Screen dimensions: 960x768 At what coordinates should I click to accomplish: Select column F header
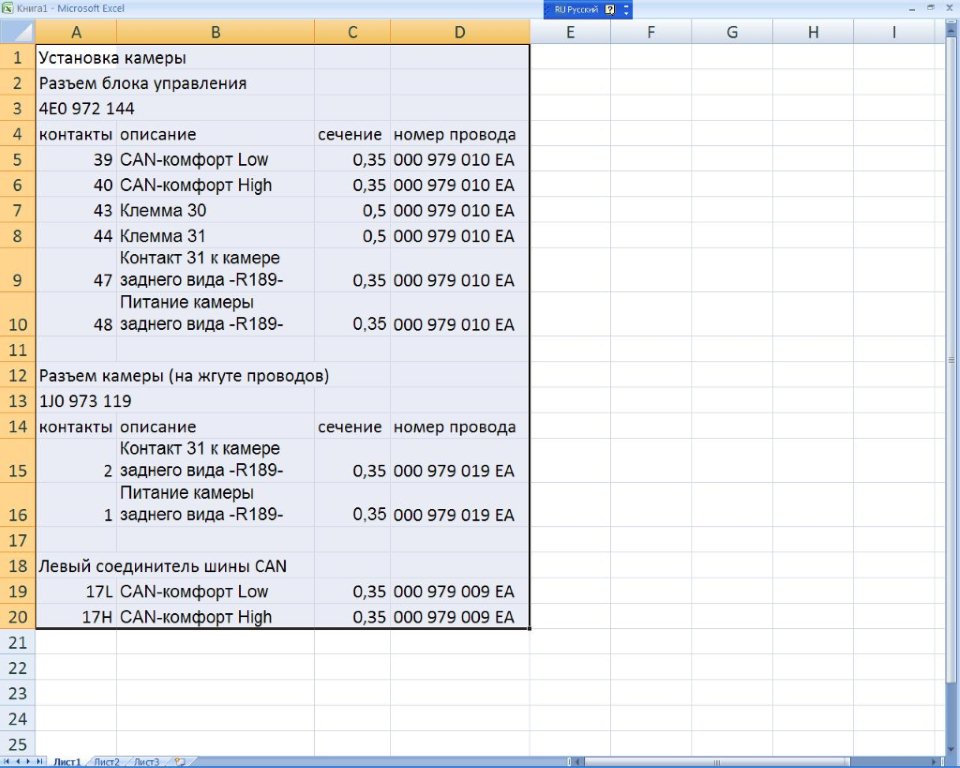click(x=650, y=33)
